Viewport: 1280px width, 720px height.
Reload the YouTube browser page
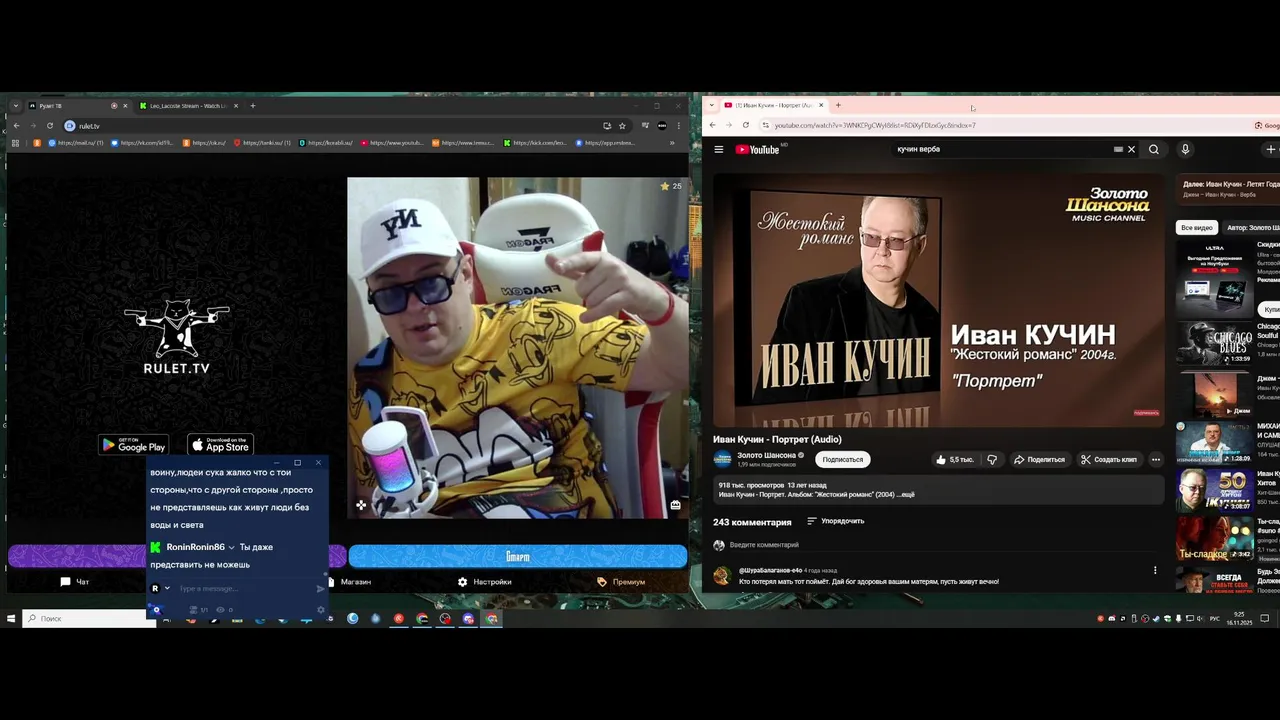[745, 125]
